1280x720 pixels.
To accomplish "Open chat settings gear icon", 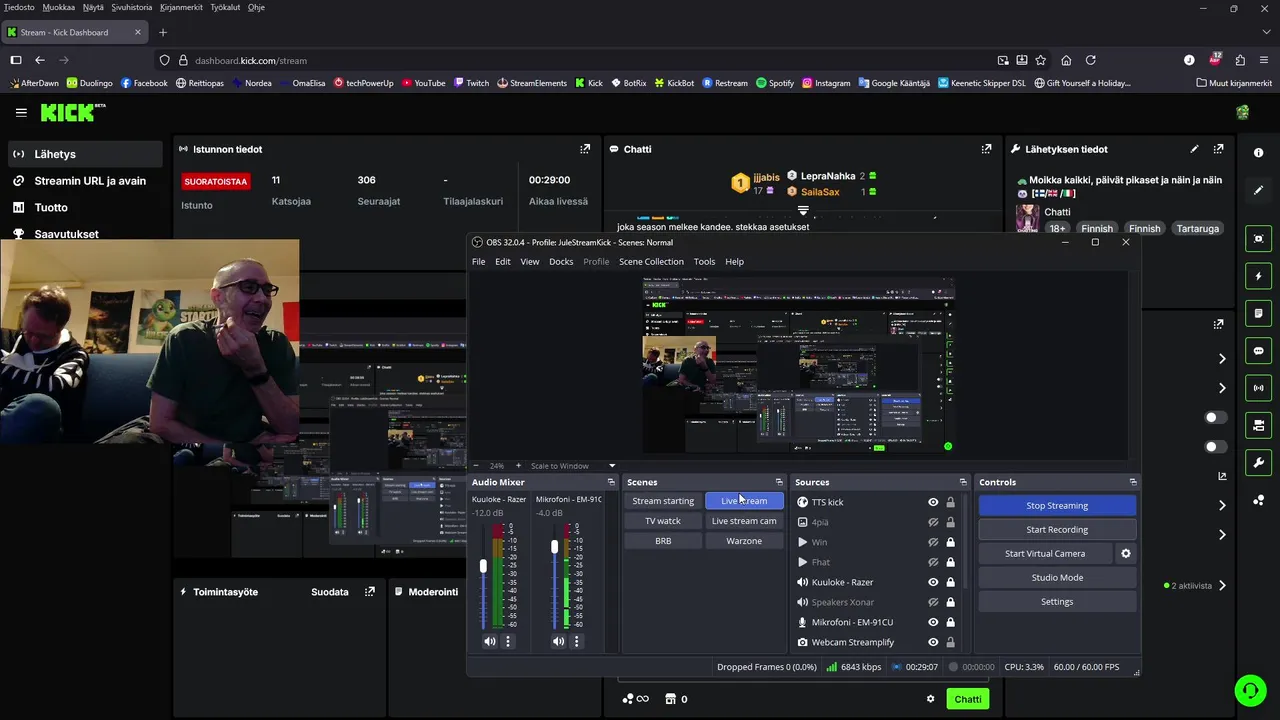I will pos(930,699).
